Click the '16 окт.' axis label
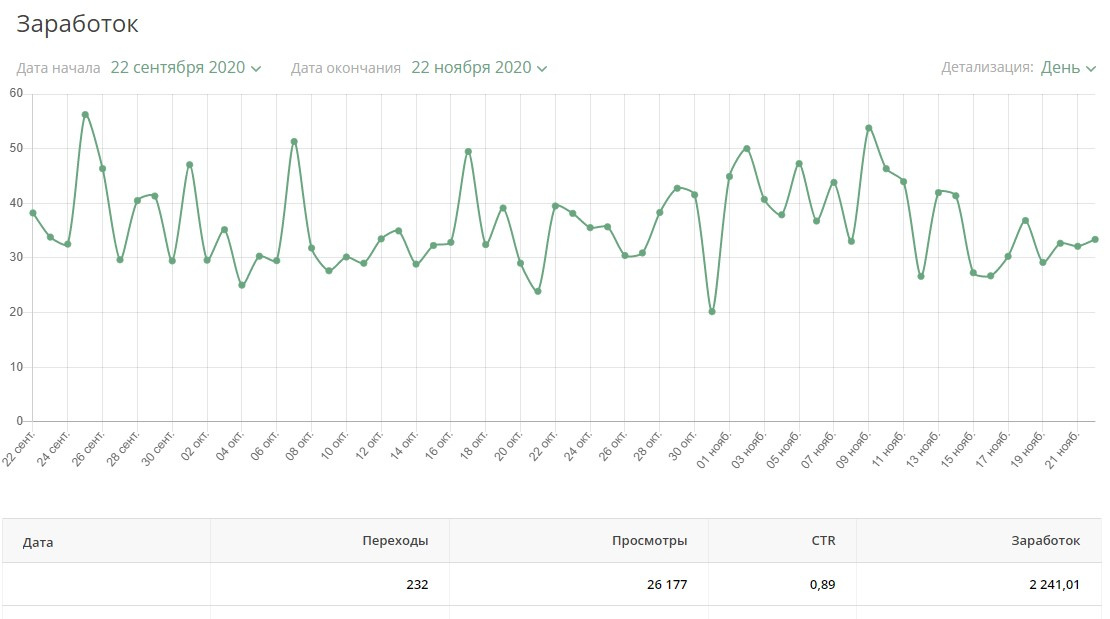This screenshot has width=1110, height=619. click(x=439, y=446)
